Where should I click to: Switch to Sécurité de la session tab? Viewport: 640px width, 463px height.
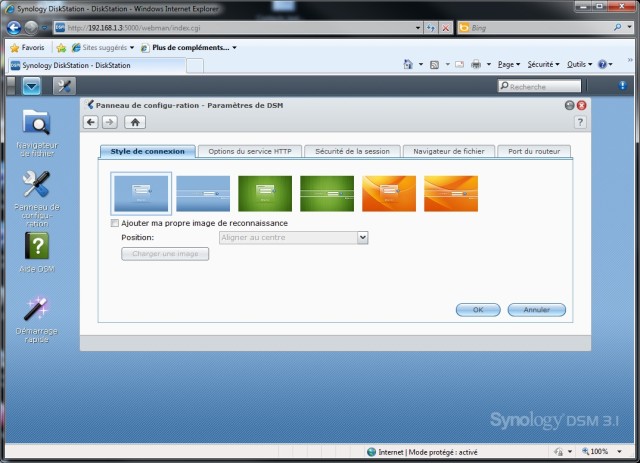pyautogui.click(x=352, y=151)
